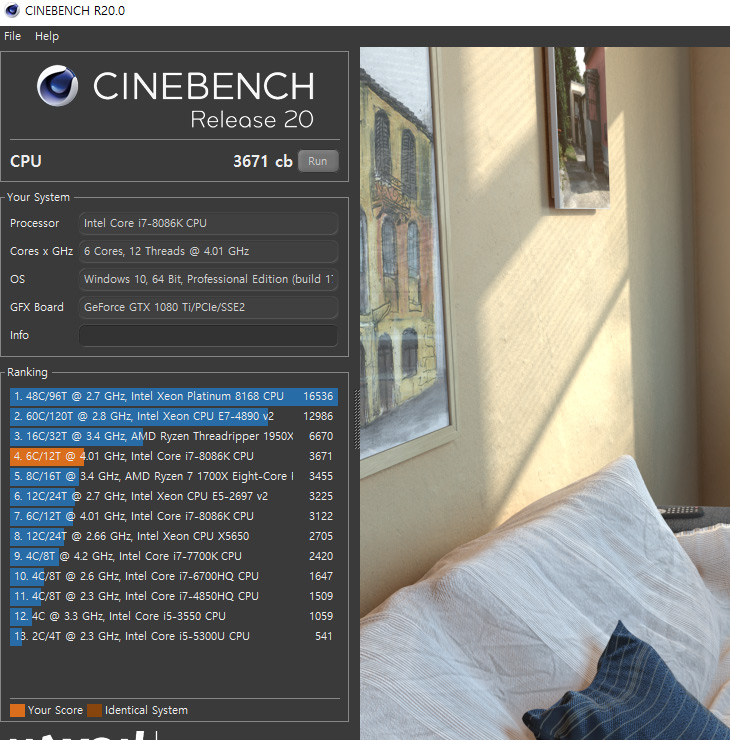The height and width of the screenshot is (740, 730).
Task: Click the Cinebench sphere logo
Action: 58,86
